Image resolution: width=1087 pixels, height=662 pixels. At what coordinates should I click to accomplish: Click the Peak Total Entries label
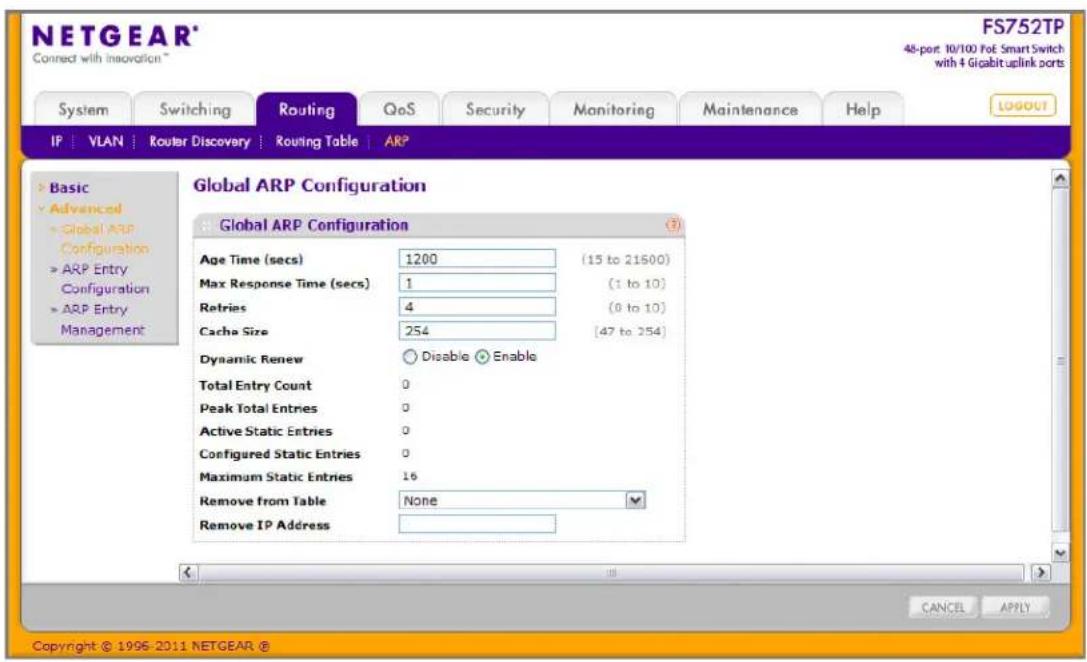point(258,408)
